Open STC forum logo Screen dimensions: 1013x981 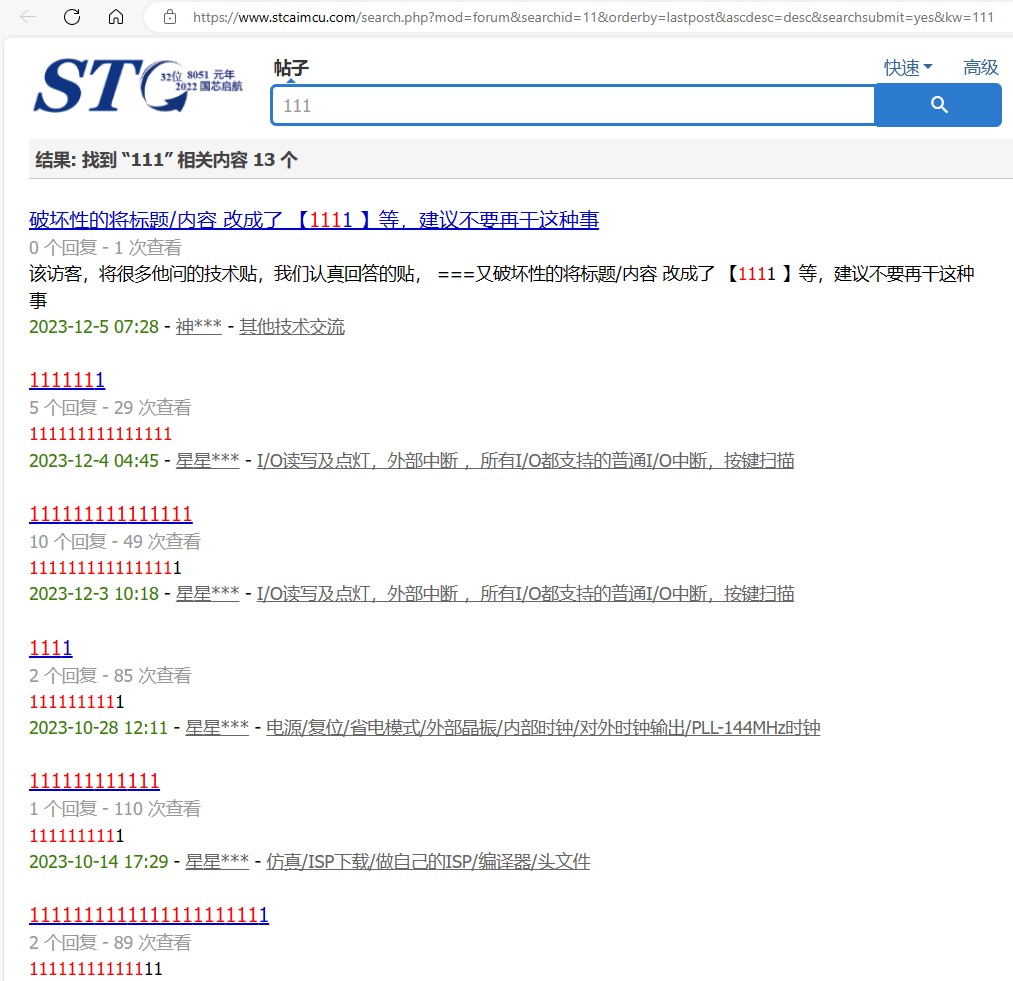pyautogui.click(x=138, y=86)
